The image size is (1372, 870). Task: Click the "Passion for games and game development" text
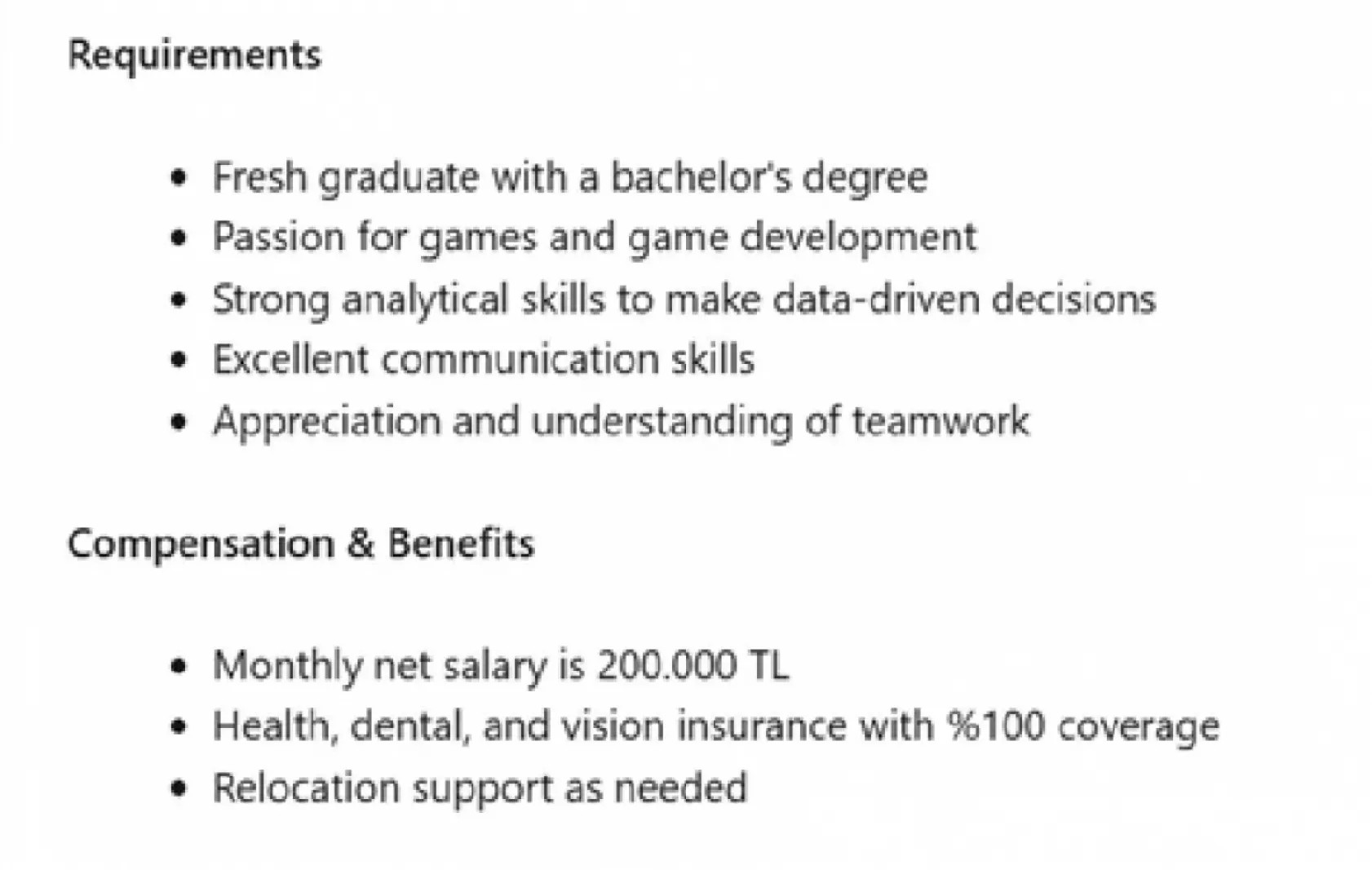coord(594,237)
